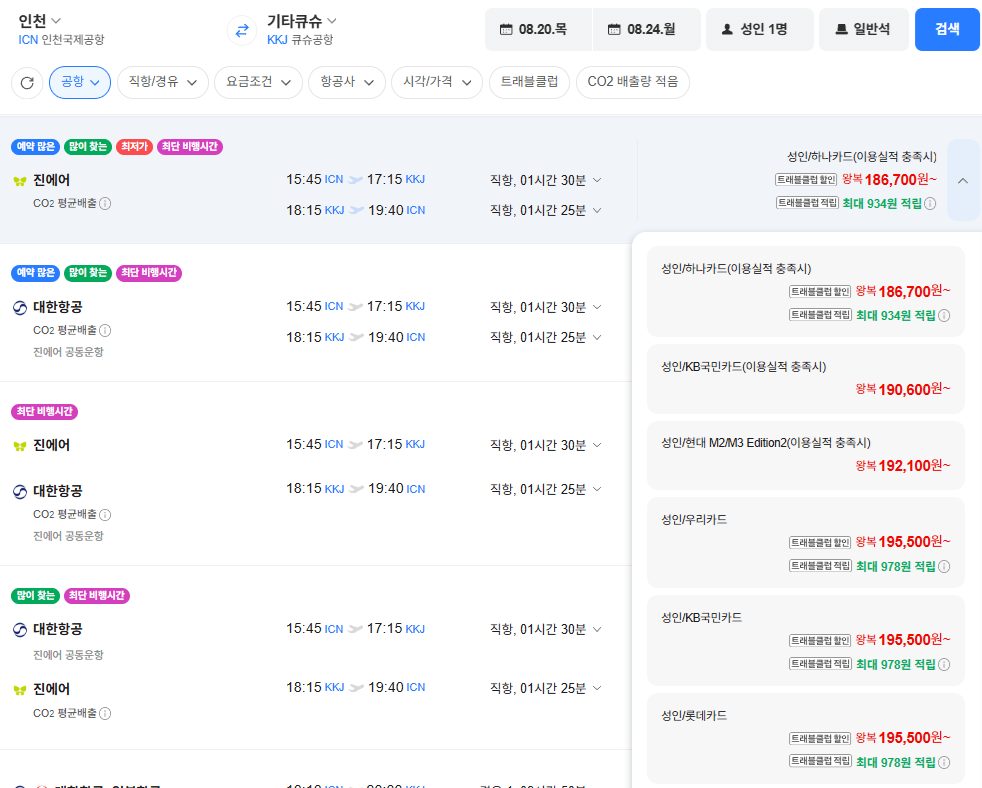The height and width of the screenshot is (788, 982).
Task: Open departure date 08.20.목 calendar
Action: point(538,29)
